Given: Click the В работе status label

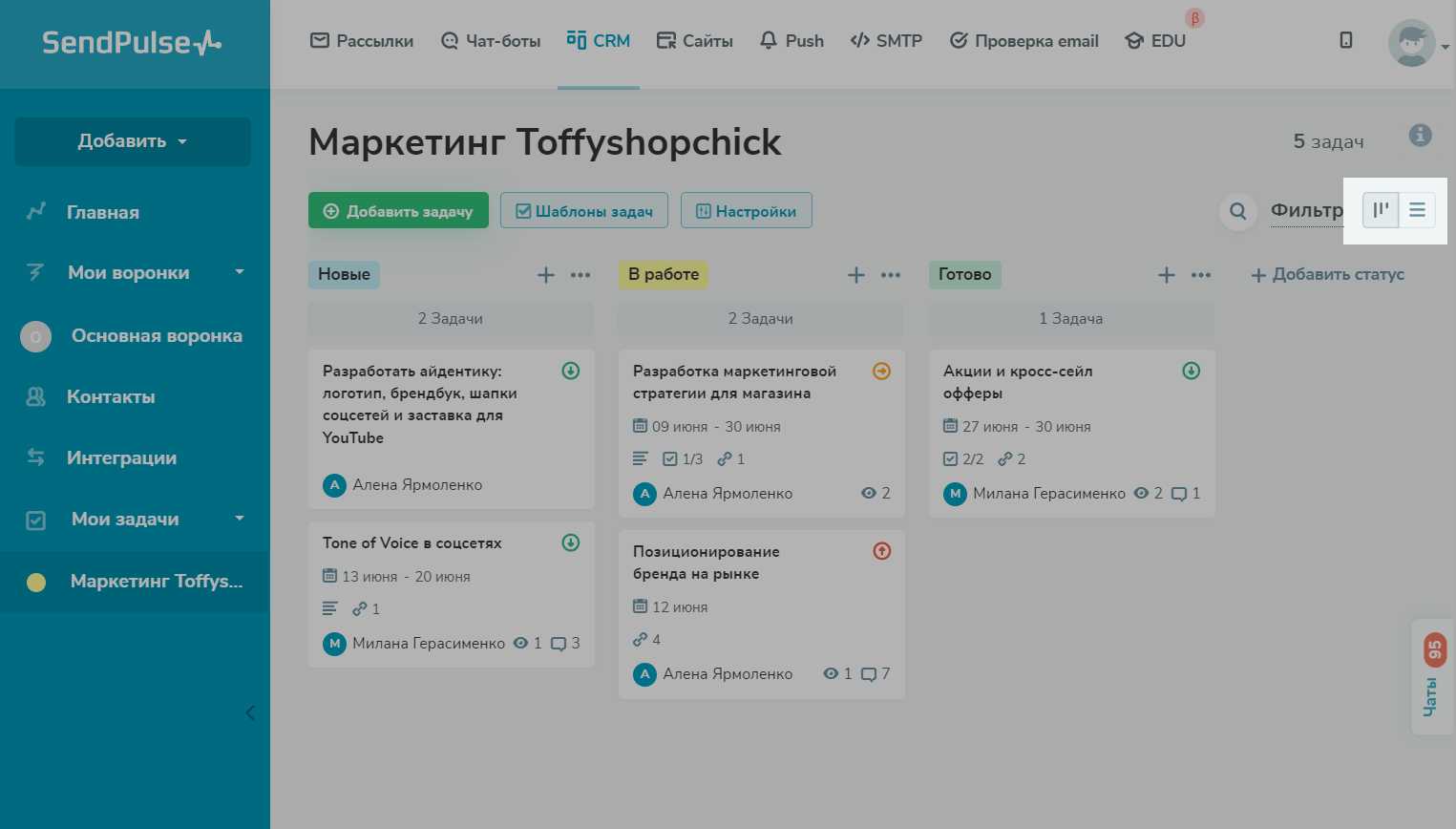Looking at the screenshot, I should click(664, 275).
